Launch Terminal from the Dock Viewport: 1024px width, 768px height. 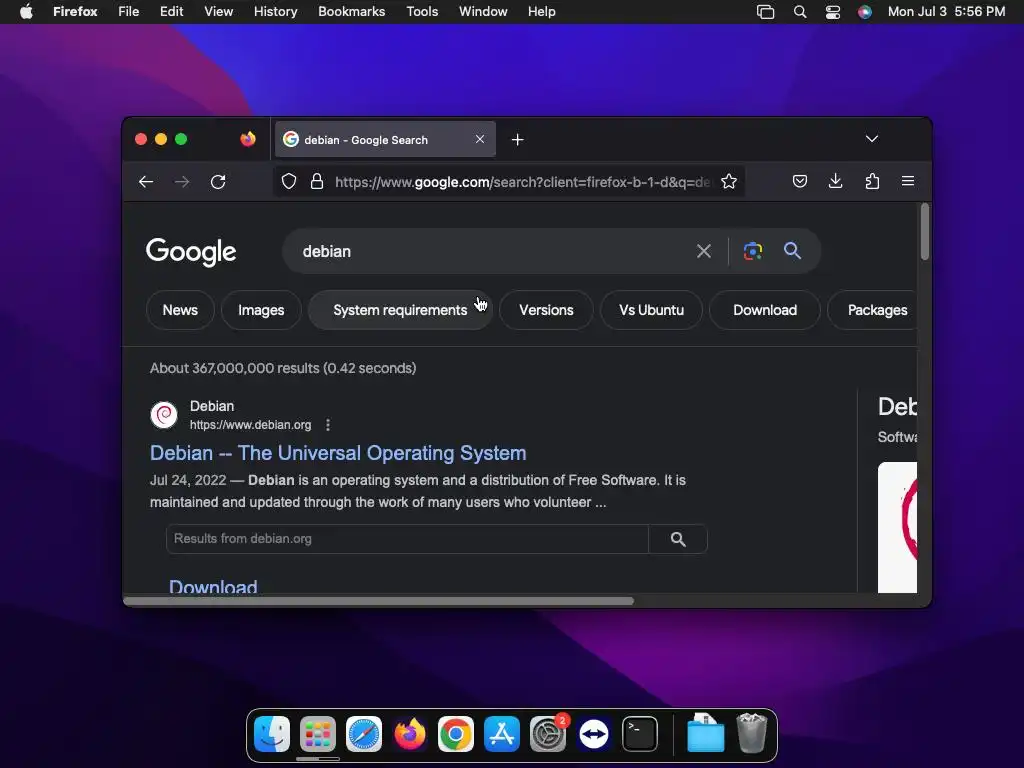[x=640, y=734]
